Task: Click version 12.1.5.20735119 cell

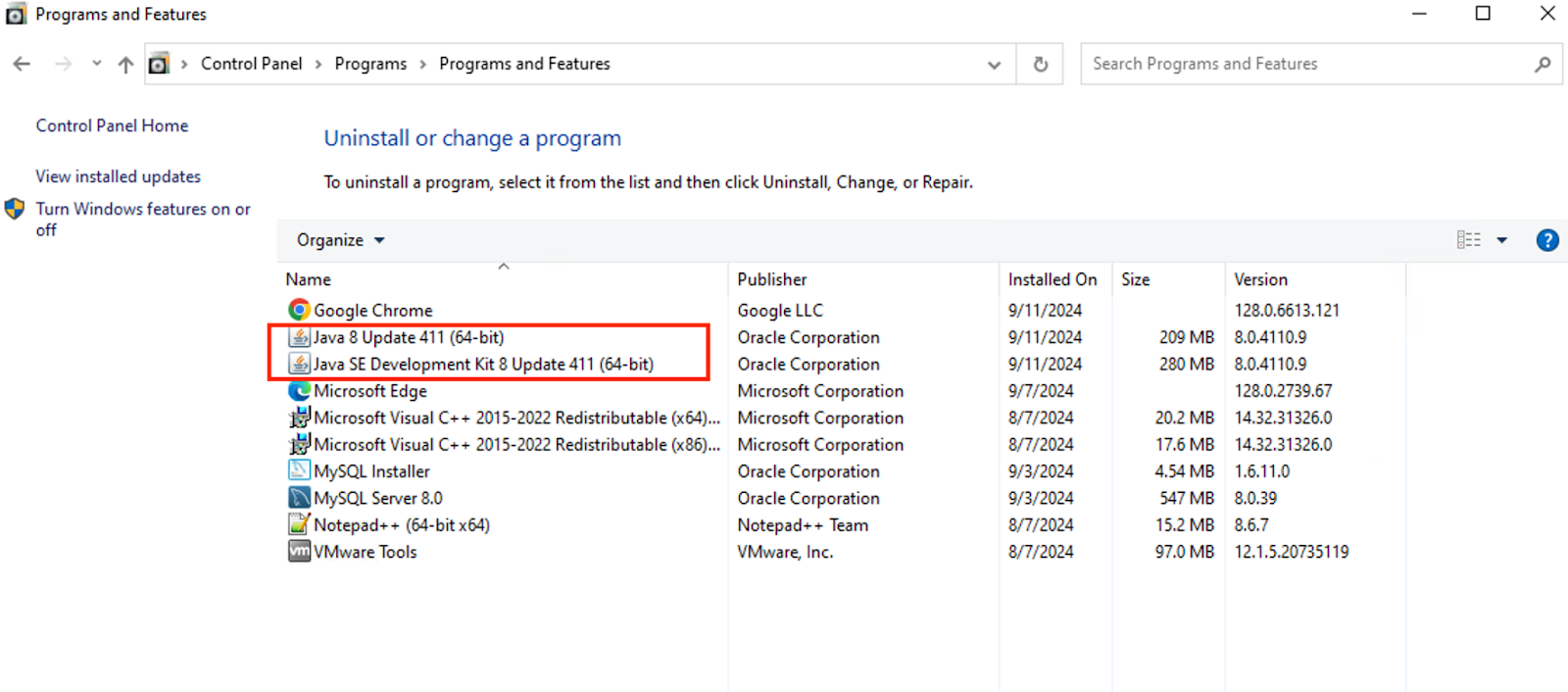Action: click(1292, 552)
